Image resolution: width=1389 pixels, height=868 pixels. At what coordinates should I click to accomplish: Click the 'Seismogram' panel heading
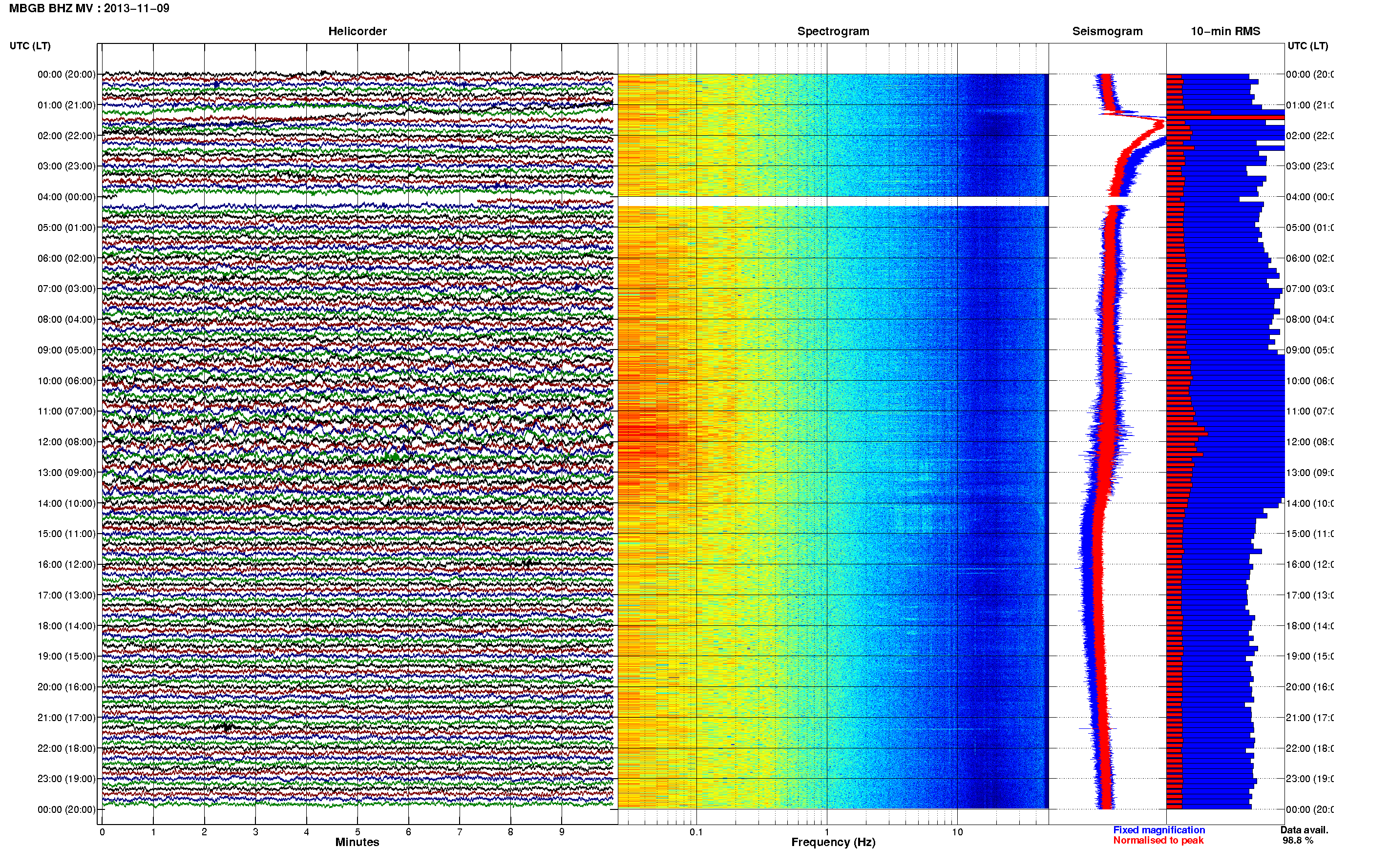(x=1107, y=31)
